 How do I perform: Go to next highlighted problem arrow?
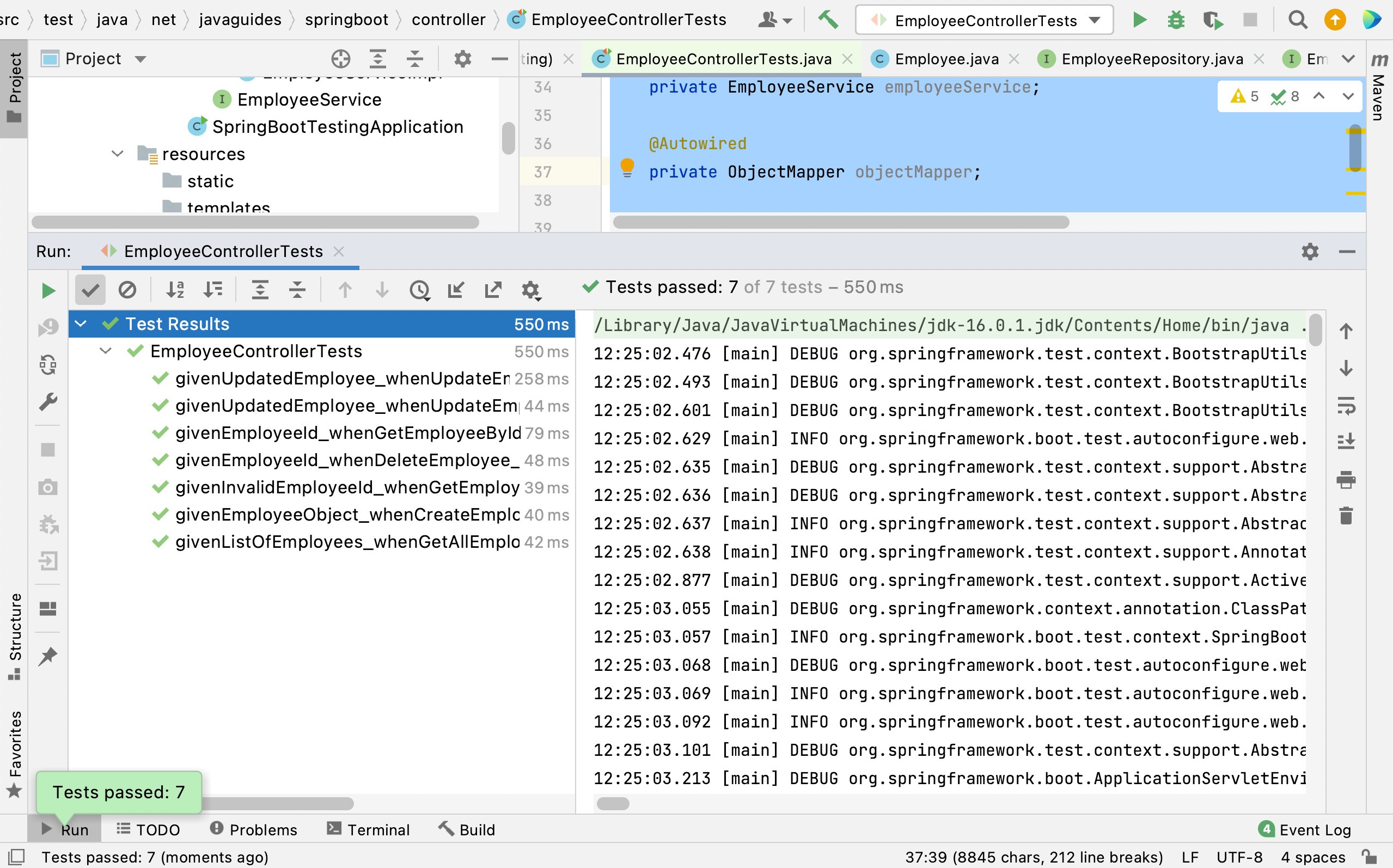click(x=1348, y=96)
